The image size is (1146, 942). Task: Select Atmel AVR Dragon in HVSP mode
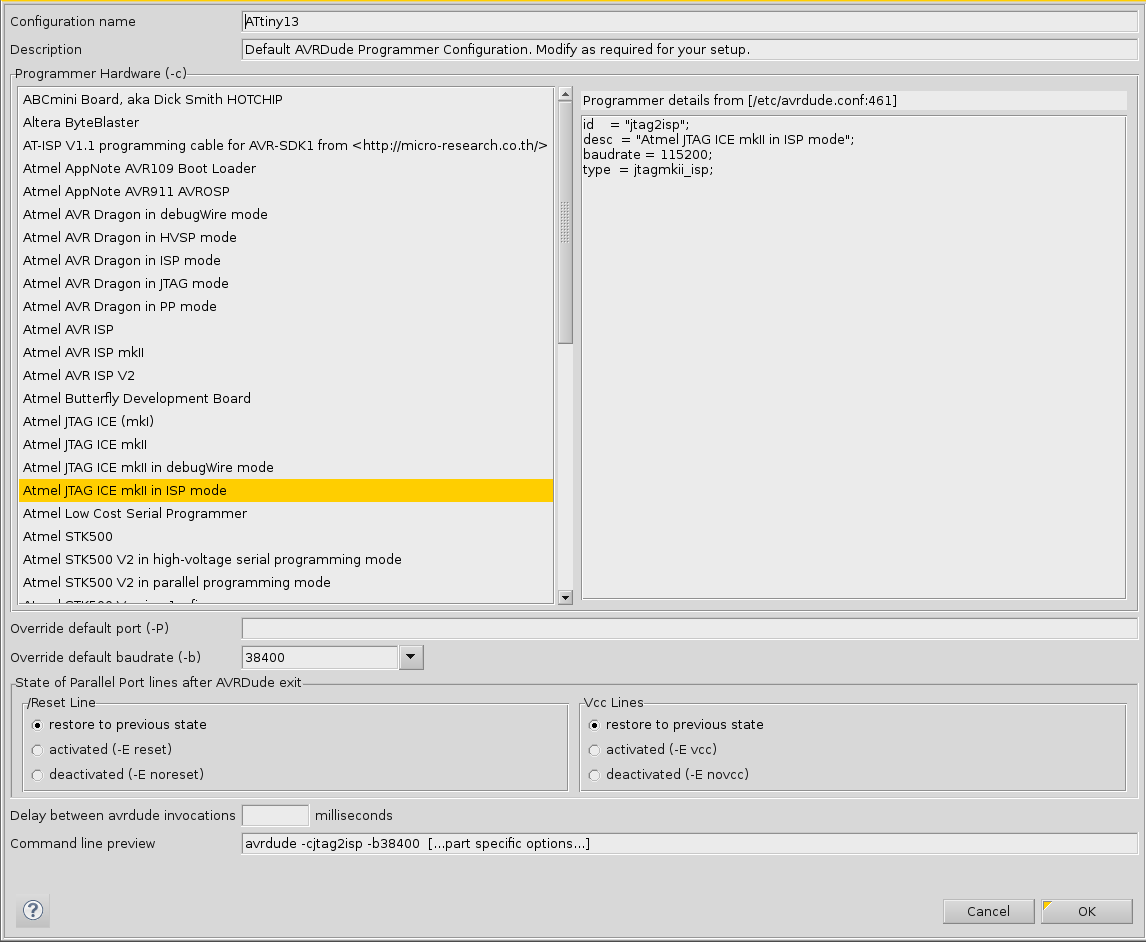(286, 238)
